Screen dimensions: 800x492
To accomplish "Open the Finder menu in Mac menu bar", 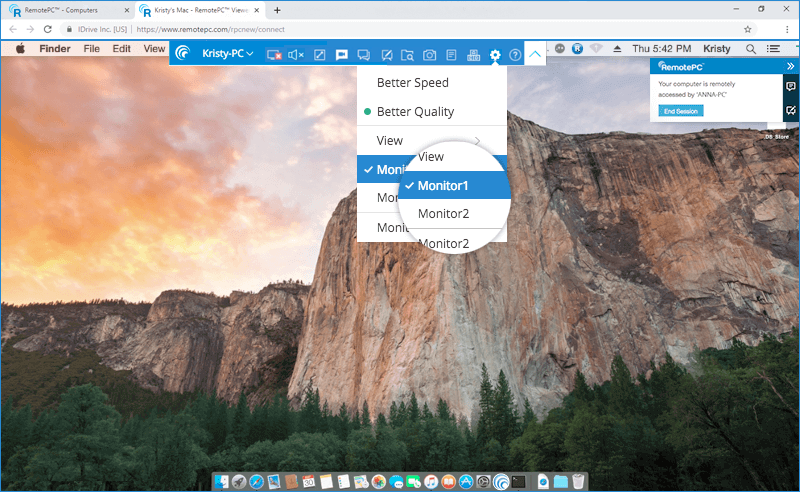I will (x=54, y=48).
